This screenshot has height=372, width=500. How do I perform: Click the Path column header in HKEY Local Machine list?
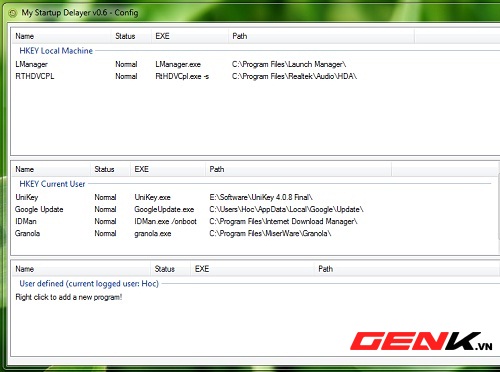pos(321,36)
